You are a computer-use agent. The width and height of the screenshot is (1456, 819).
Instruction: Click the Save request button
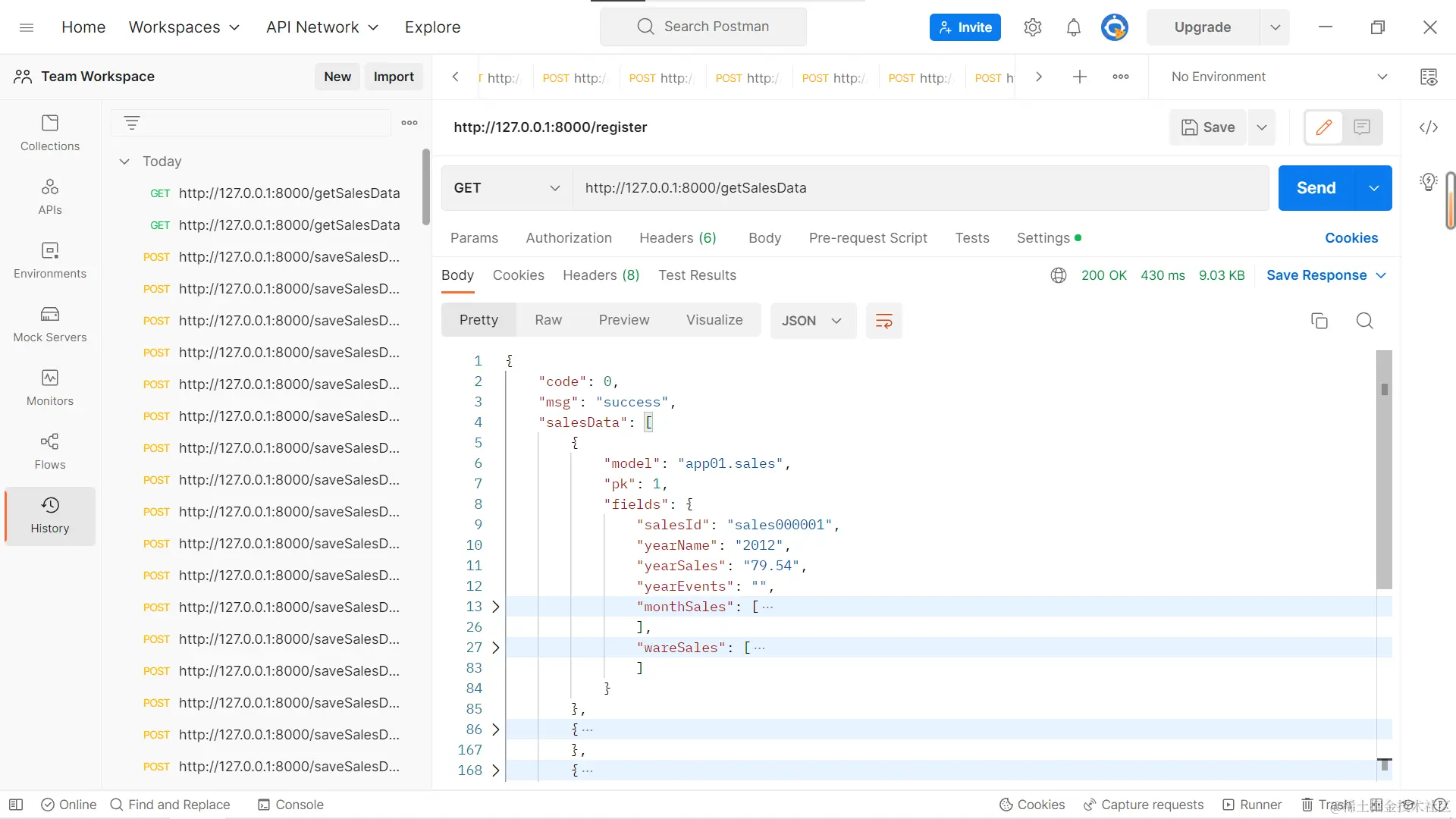pyautogui.click(x=1208, y=127)
